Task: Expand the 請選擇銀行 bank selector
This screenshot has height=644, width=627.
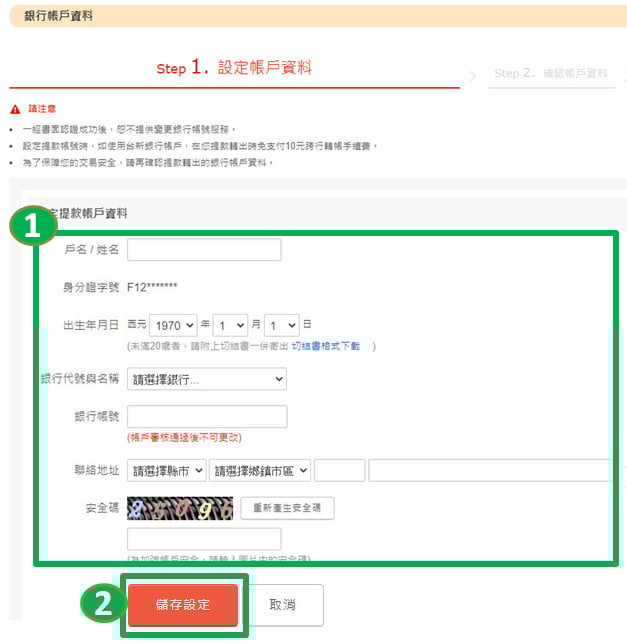Action: pos(207,379)
